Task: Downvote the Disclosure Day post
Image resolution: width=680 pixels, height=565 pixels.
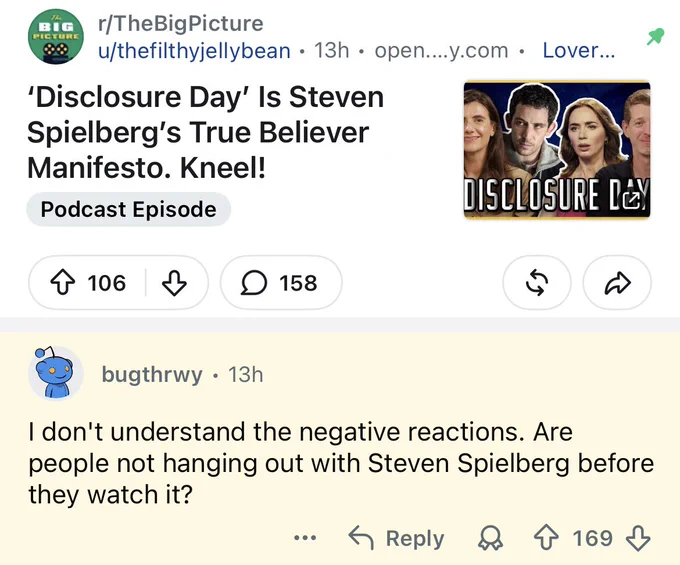Action: click(x=174, y=283)
